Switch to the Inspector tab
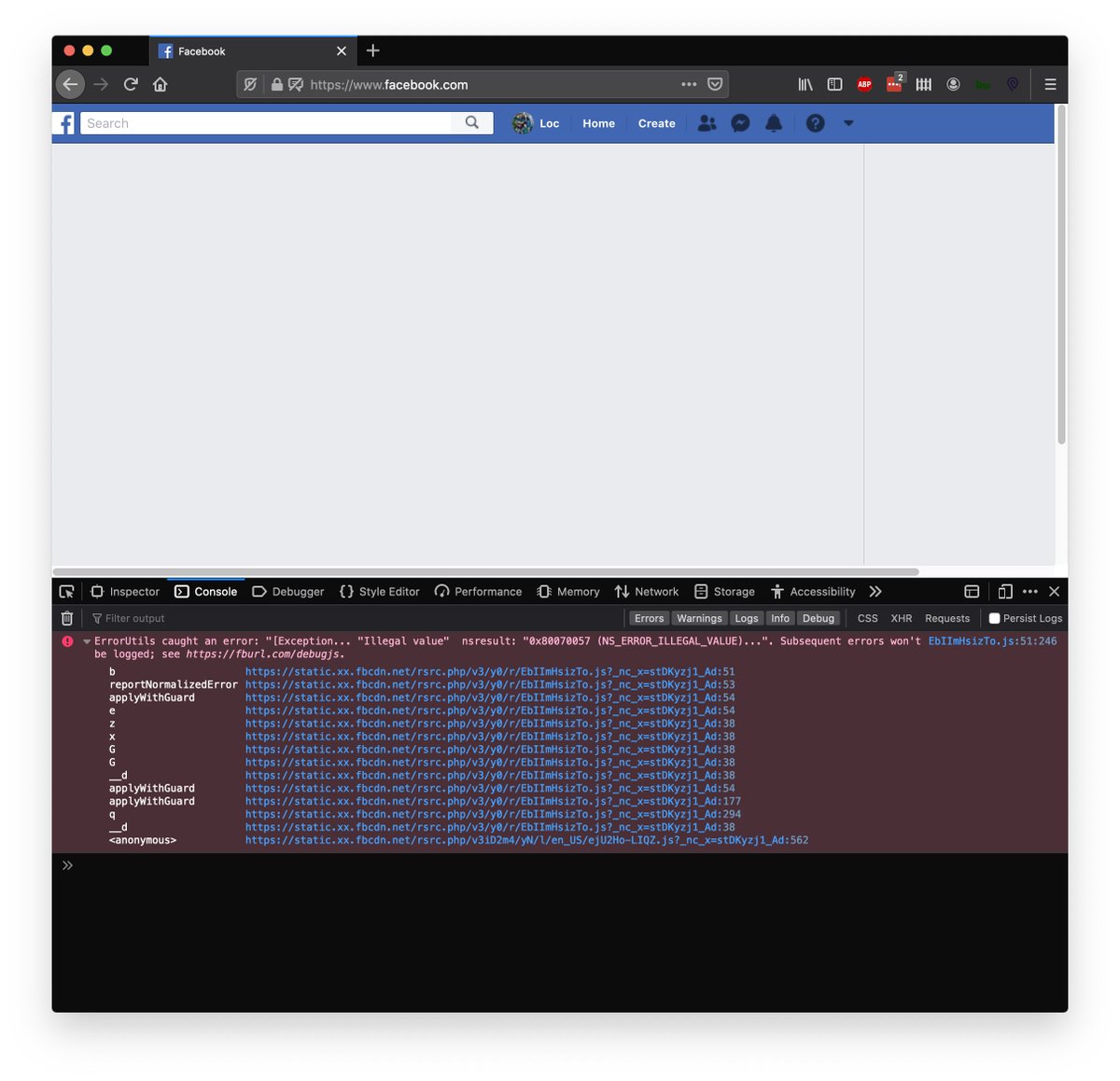 [125, 592]
